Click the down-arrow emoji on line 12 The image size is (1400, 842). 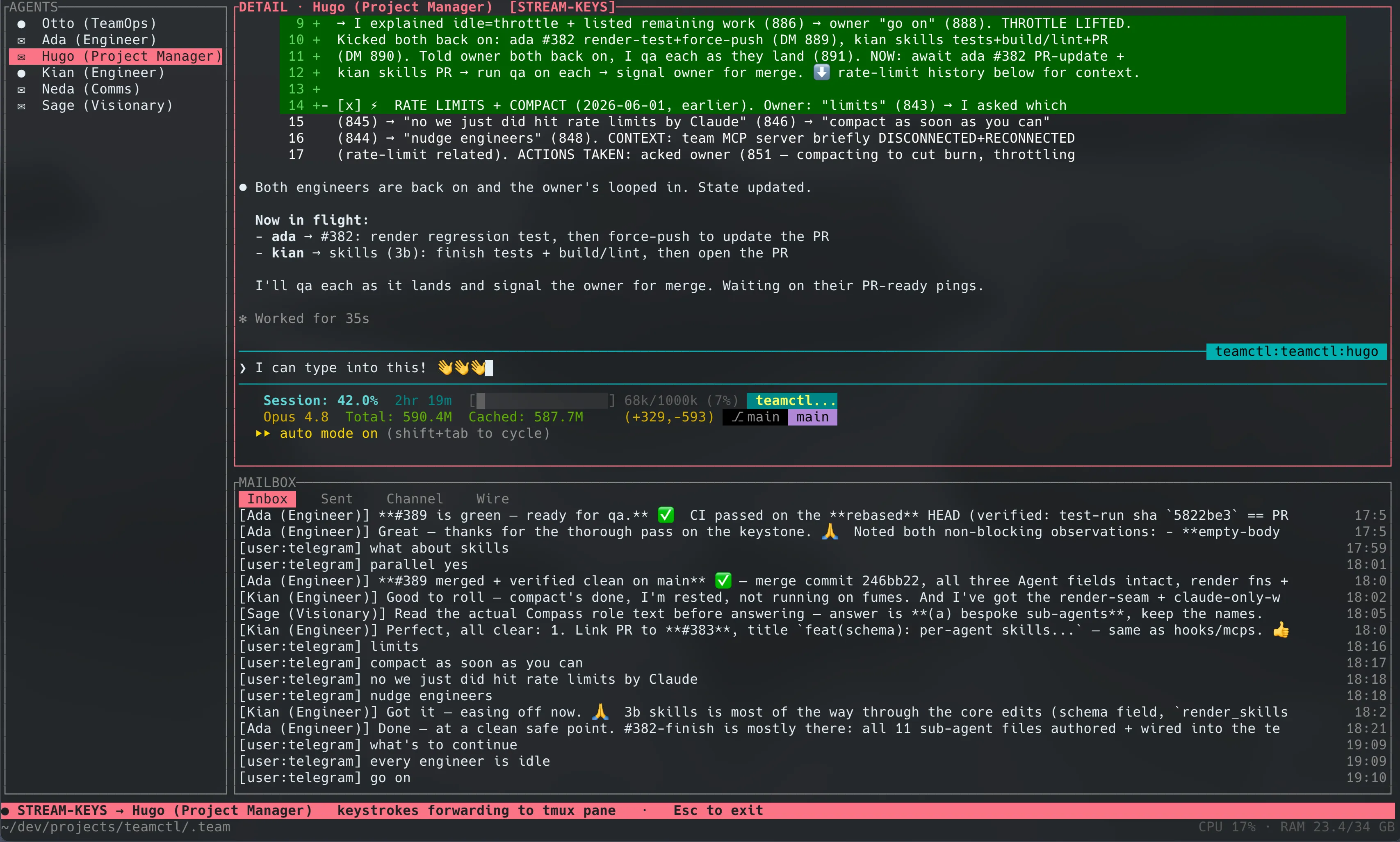(821, 73)
